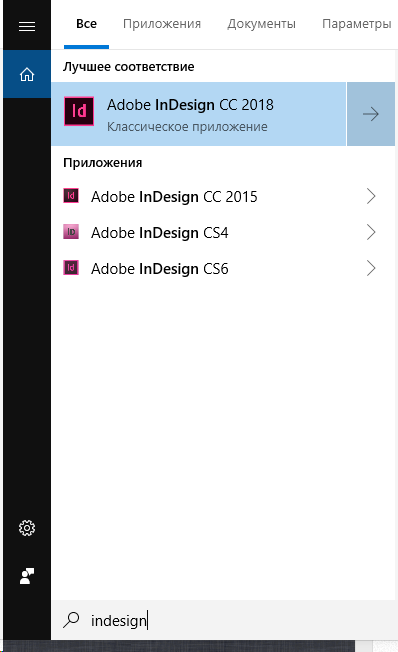Expand arrow for InDesign CC 2018 result
The width and height of the screenshot is (398, 652).
[371, 114]
